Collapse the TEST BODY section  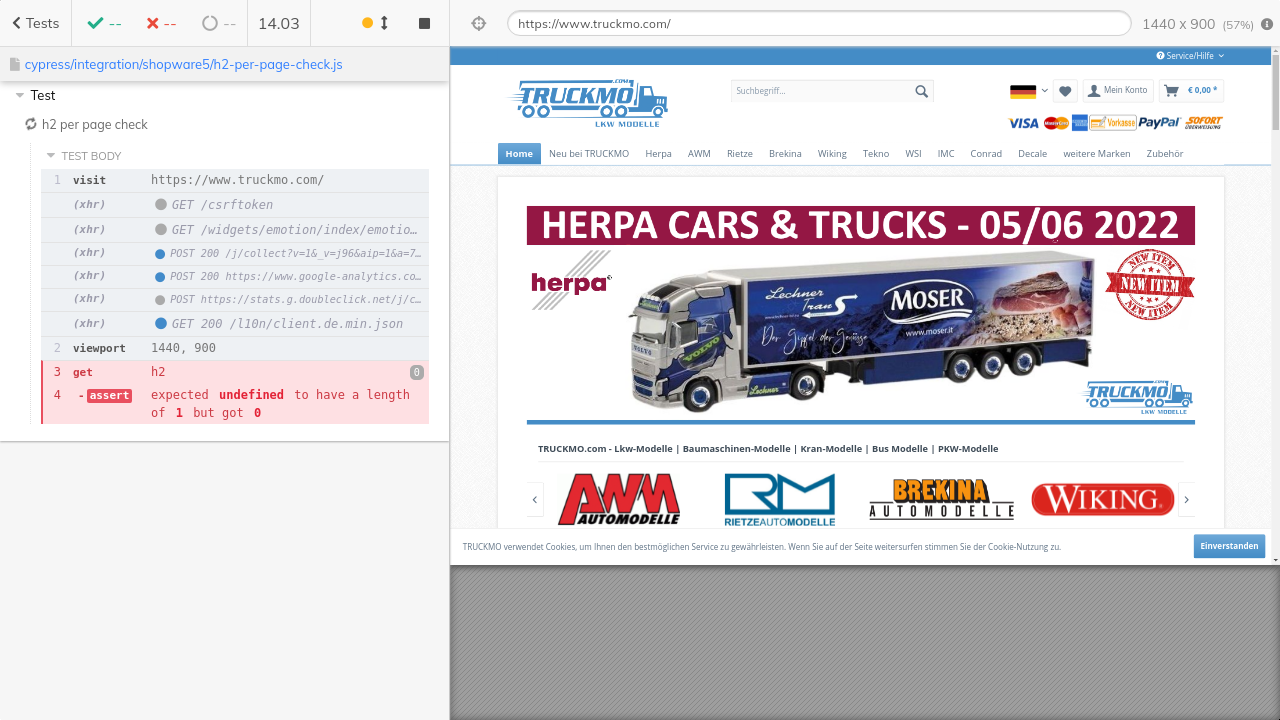pyautogui.click(x=51, y=156)
